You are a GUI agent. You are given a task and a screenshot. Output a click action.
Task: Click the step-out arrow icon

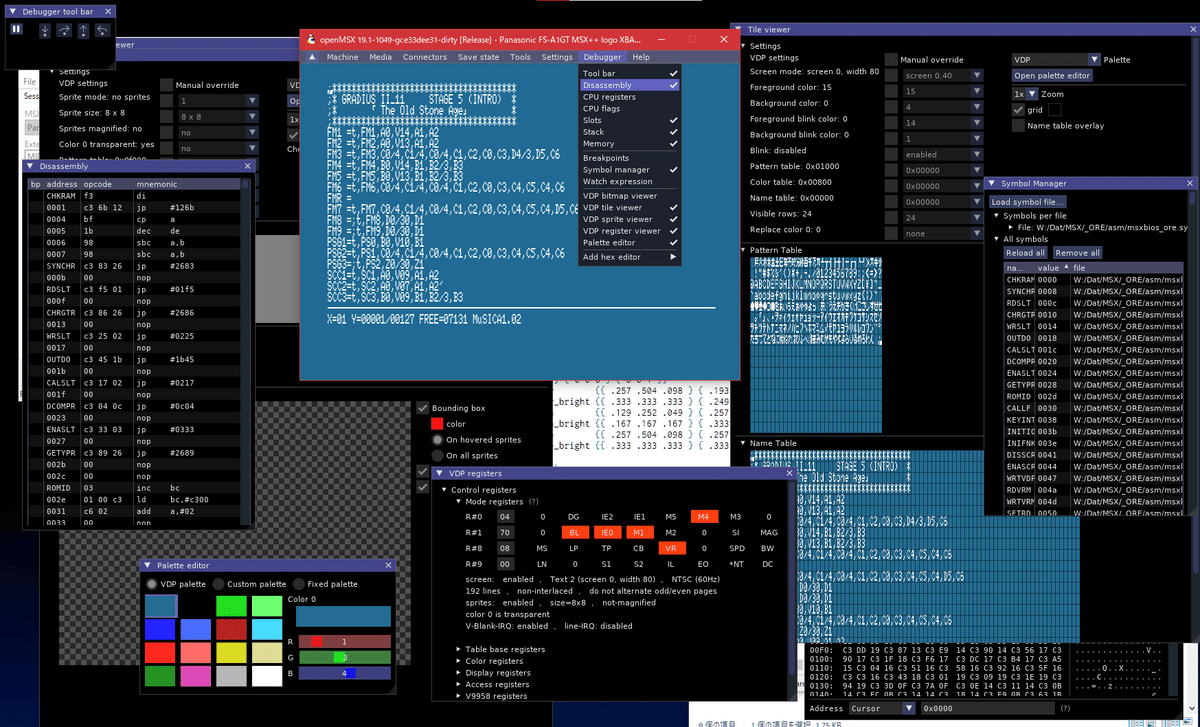83,30
